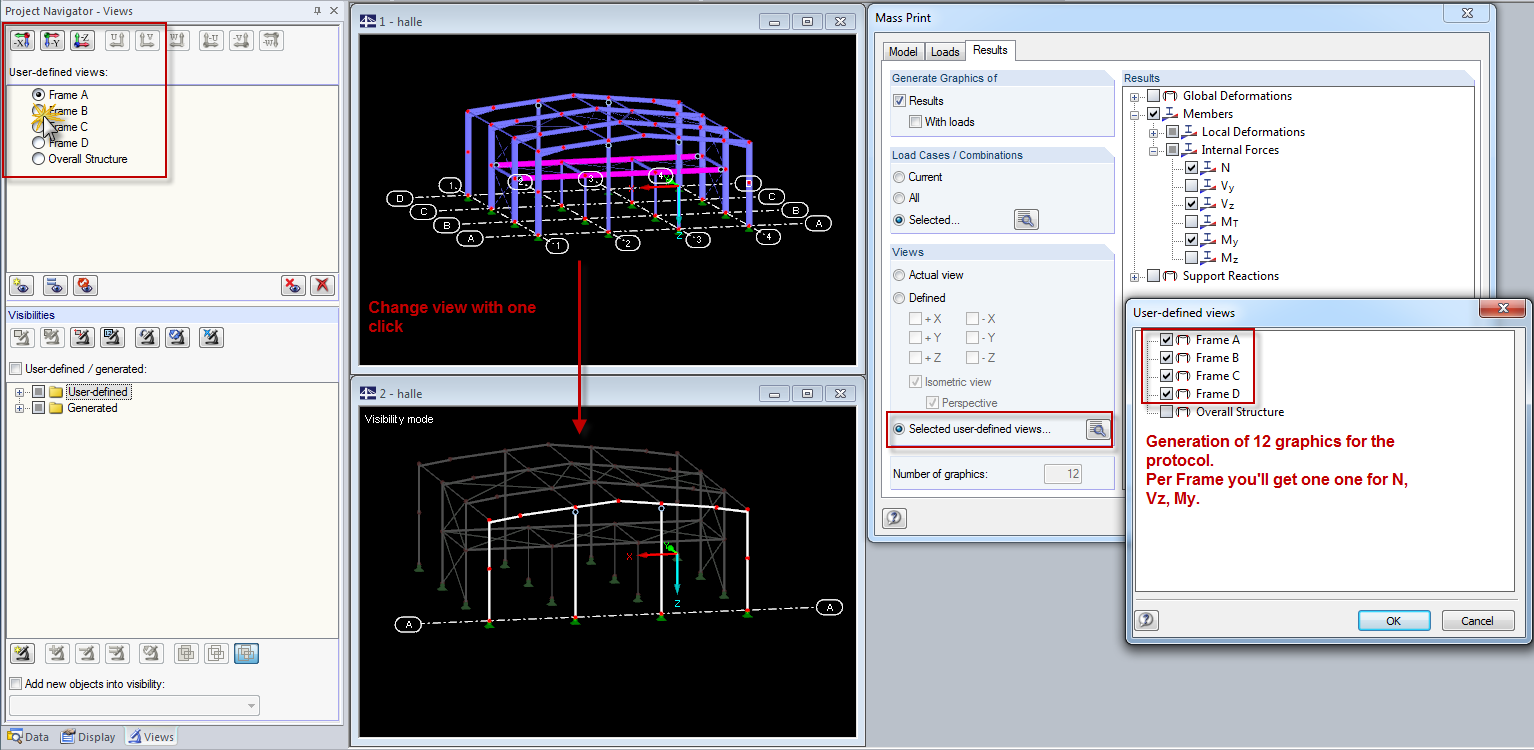Check the Overall Structure view checkbox
Viewport: 1534px width, 750px height.
pos(1166,412)
